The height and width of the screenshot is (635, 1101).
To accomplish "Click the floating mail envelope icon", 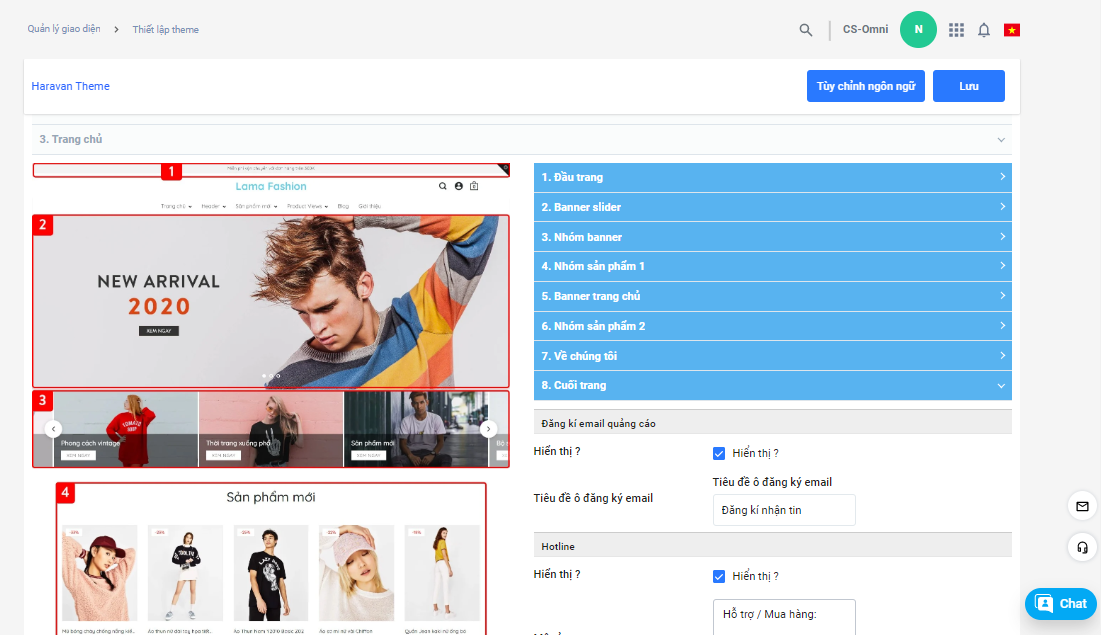I will coord(1082,507).
